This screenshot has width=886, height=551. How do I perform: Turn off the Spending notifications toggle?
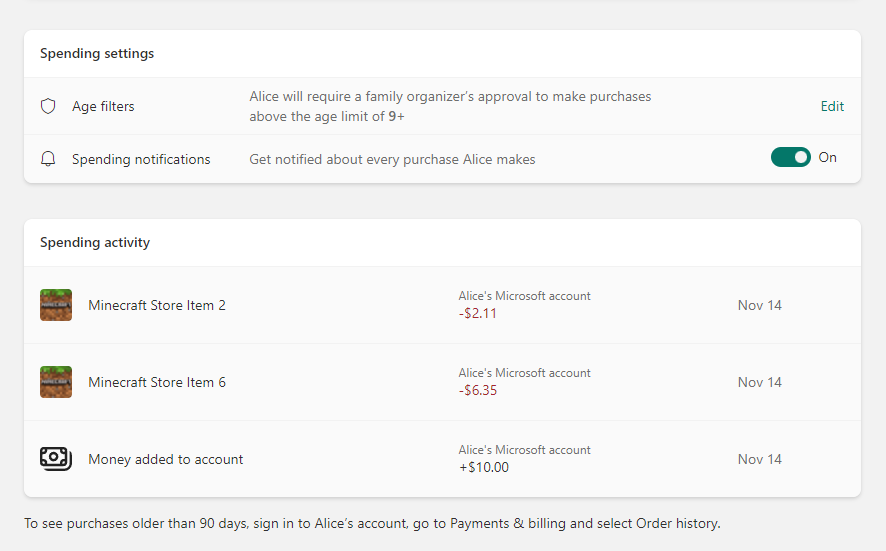tap(790, 157)
